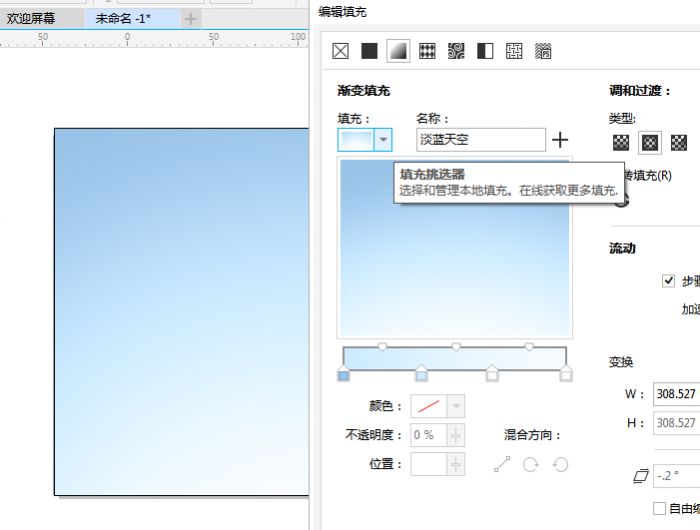Expand the 颜色 color dropdown arrow

point(455,406)
